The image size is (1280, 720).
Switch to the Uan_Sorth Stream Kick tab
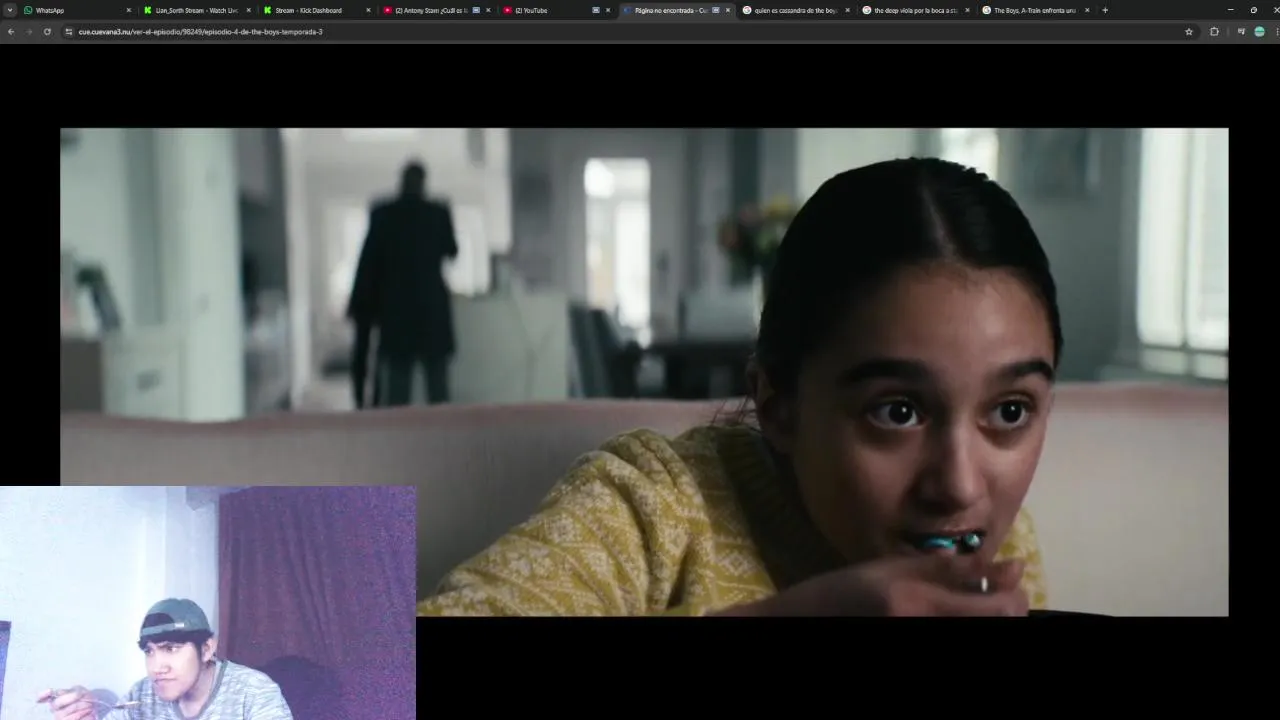(197, 10)
